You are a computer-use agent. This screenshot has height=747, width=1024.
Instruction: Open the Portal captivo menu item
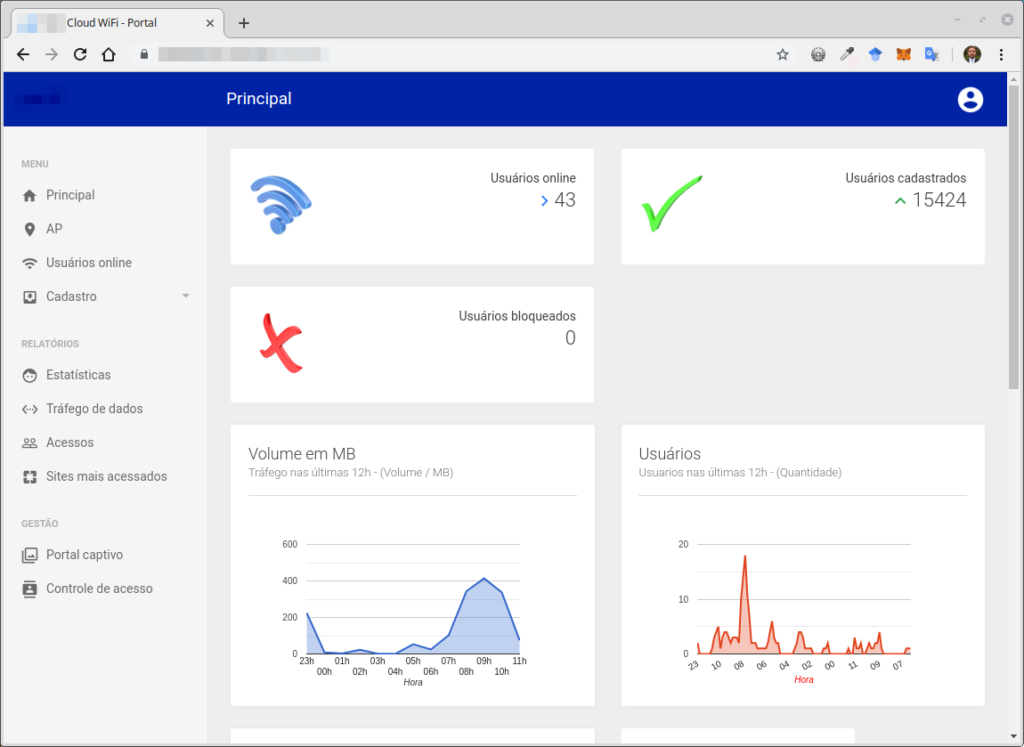[x=84, y=555]
